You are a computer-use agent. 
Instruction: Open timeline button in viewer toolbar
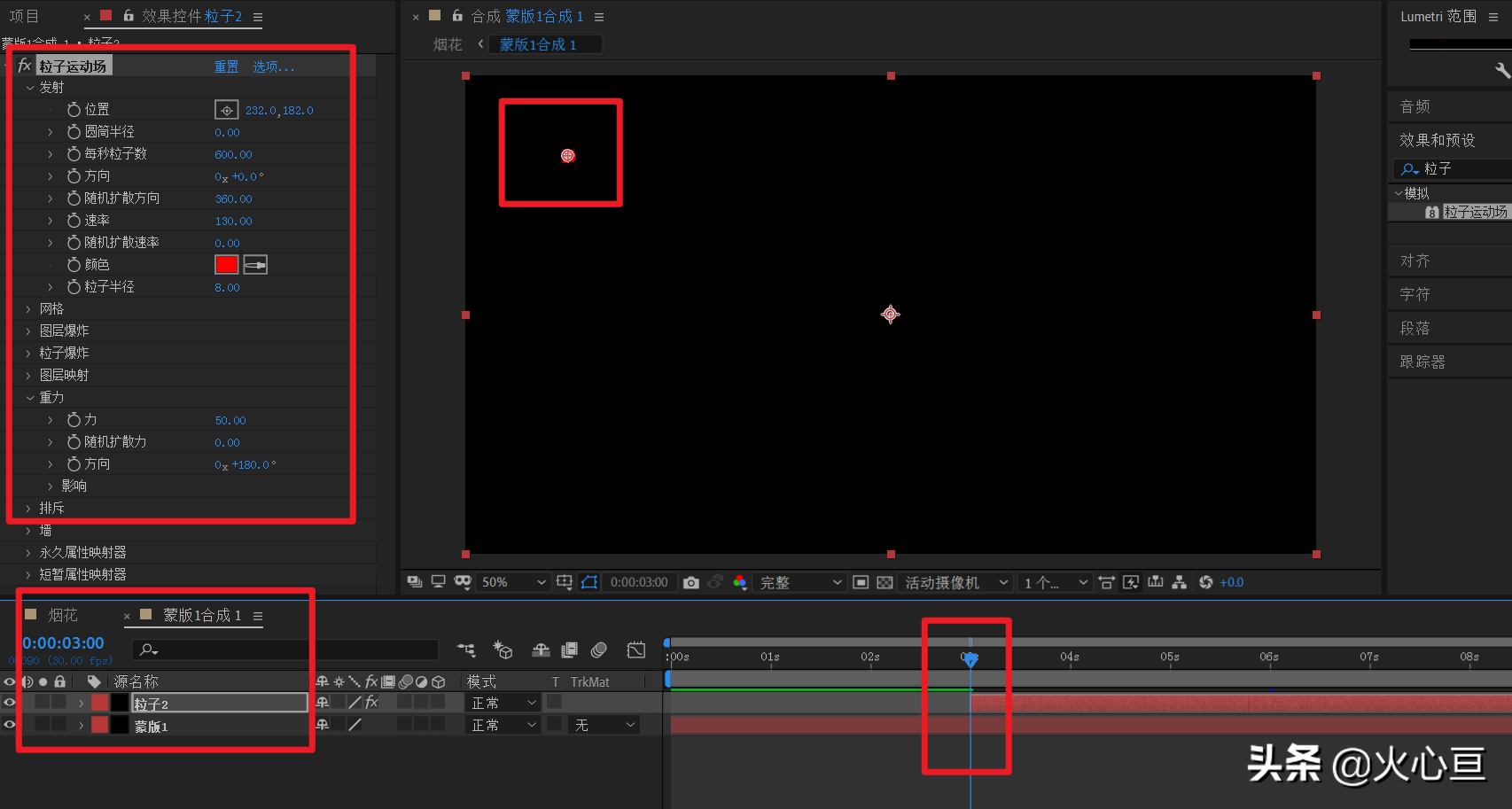click(x=1156, y=582)
